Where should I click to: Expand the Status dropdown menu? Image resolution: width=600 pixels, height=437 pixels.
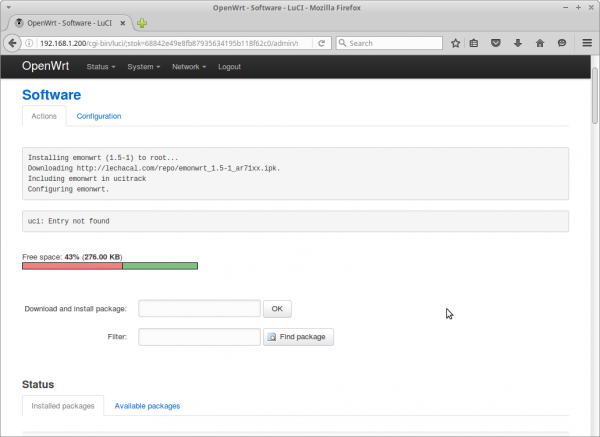tap(101, 67)
